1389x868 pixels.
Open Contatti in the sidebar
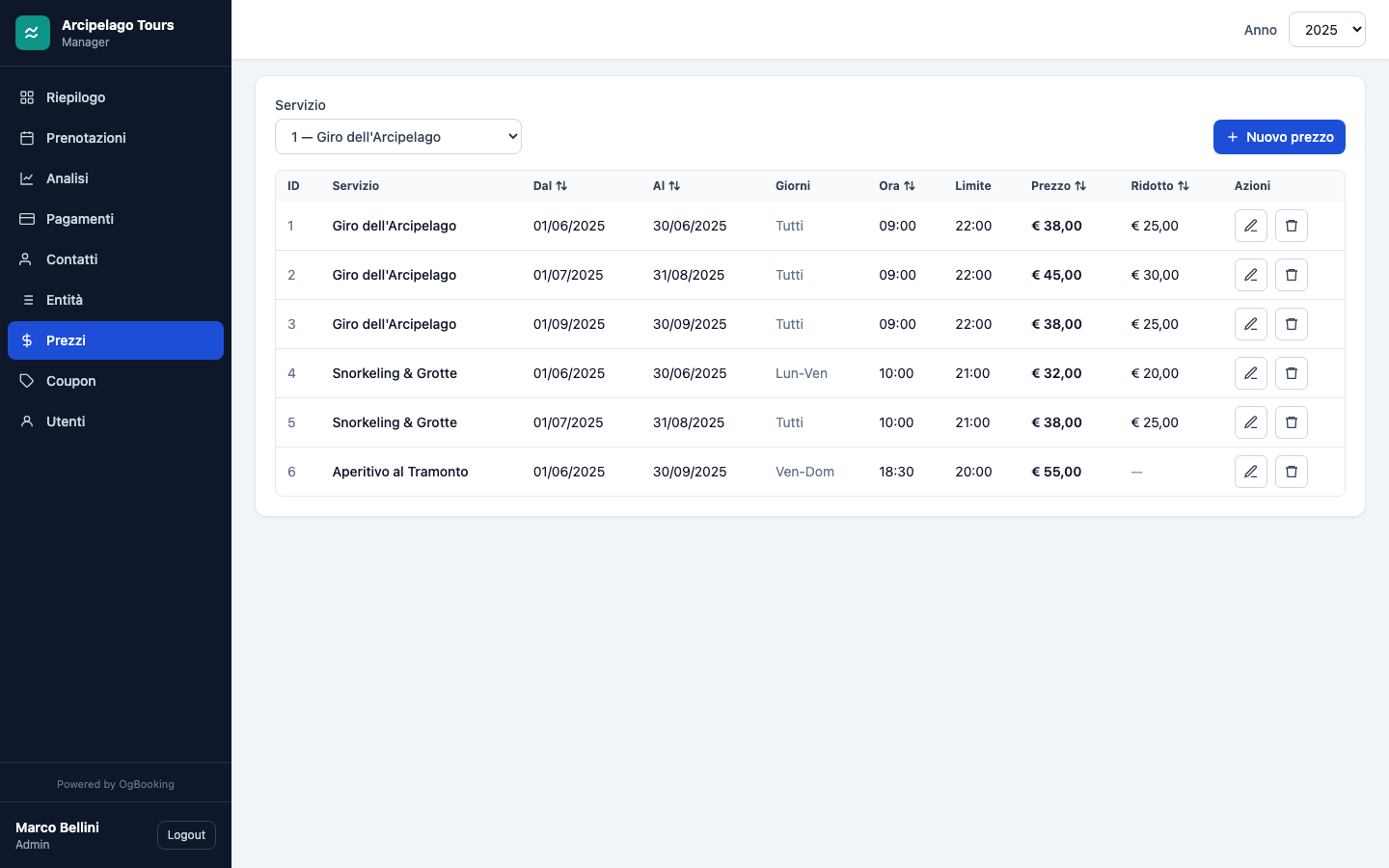pyautogui.click(x=116, y=259)
